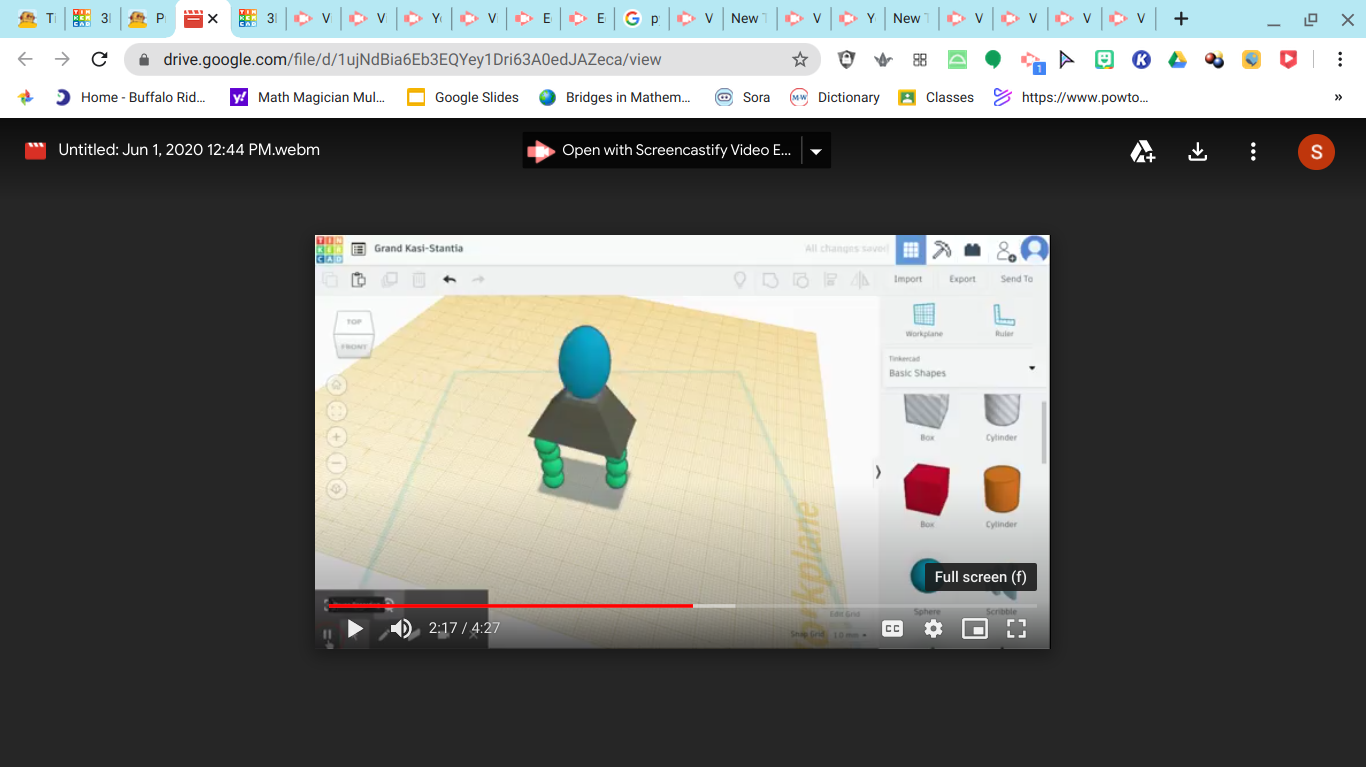Open the Dictionary bookmark

[x=836, y=97]
